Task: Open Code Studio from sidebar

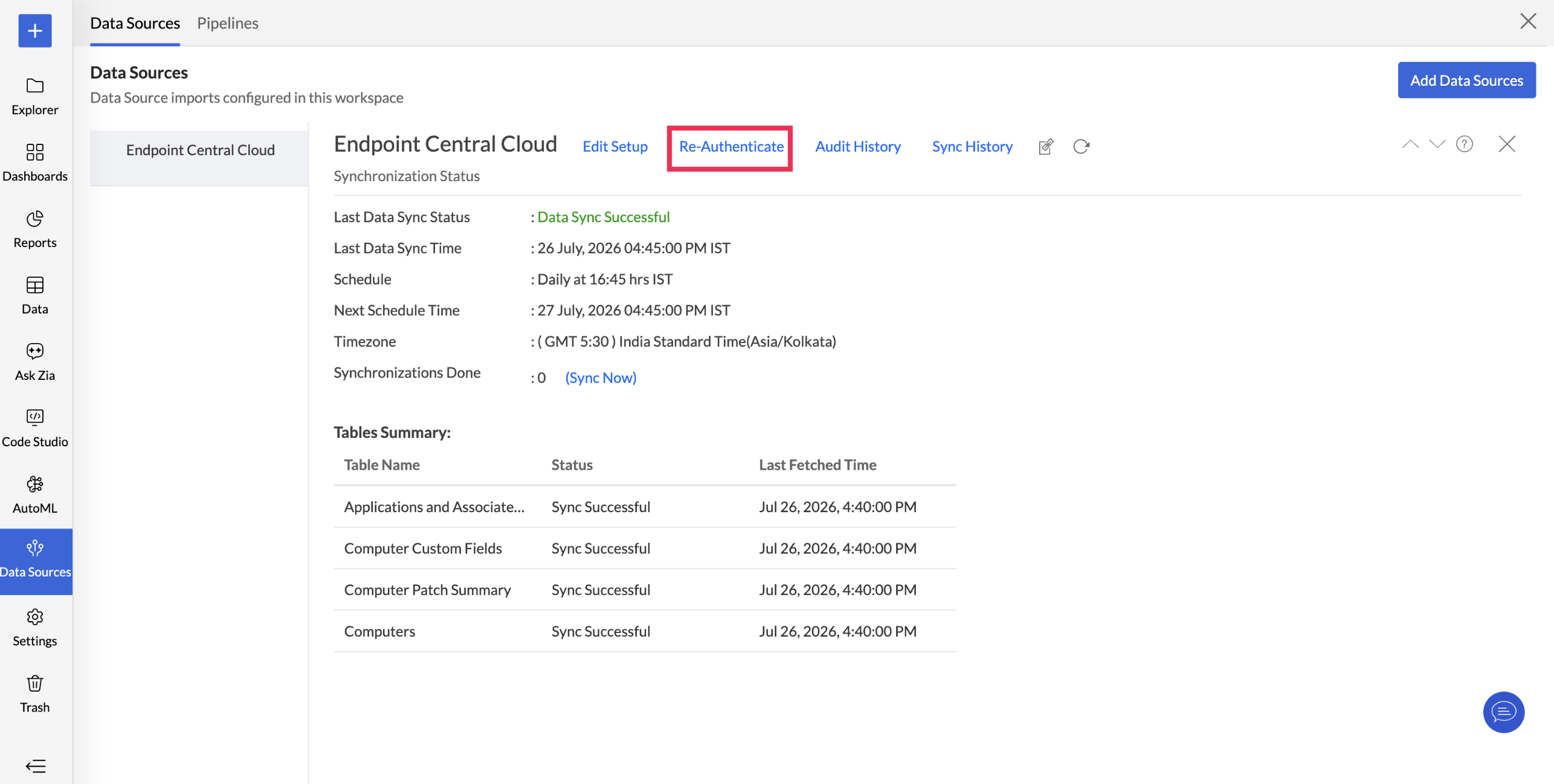Action: 35,429
